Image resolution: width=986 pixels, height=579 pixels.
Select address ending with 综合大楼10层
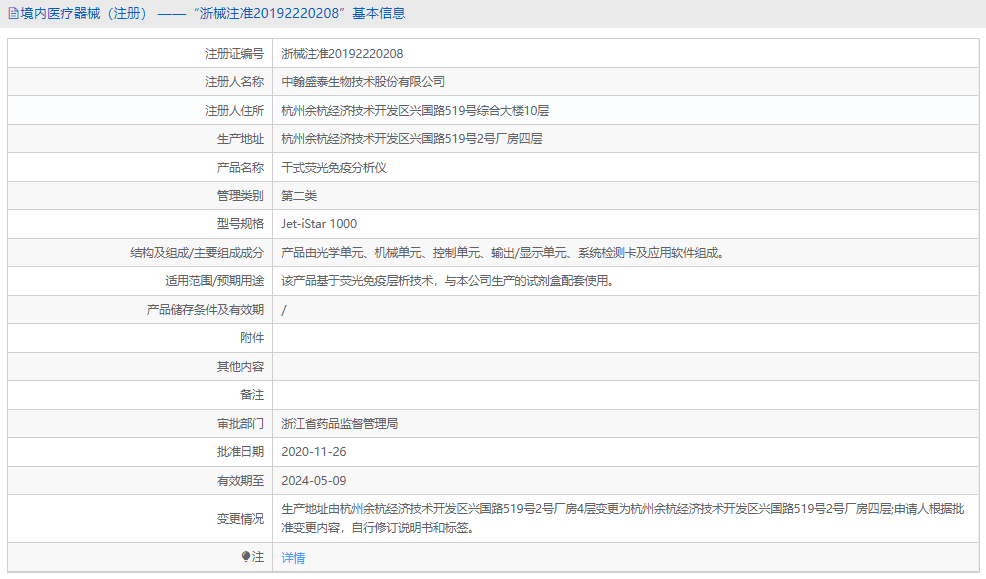(415, 111)
